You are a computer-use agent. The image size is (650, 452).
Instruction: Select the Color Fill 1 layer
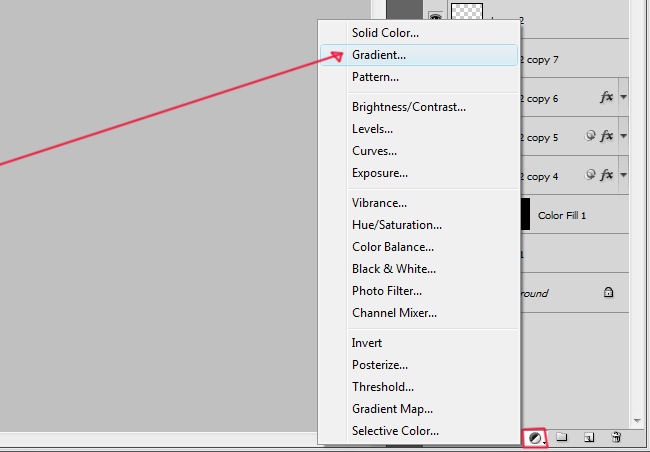pyautogui.click(x=575, y=214)
